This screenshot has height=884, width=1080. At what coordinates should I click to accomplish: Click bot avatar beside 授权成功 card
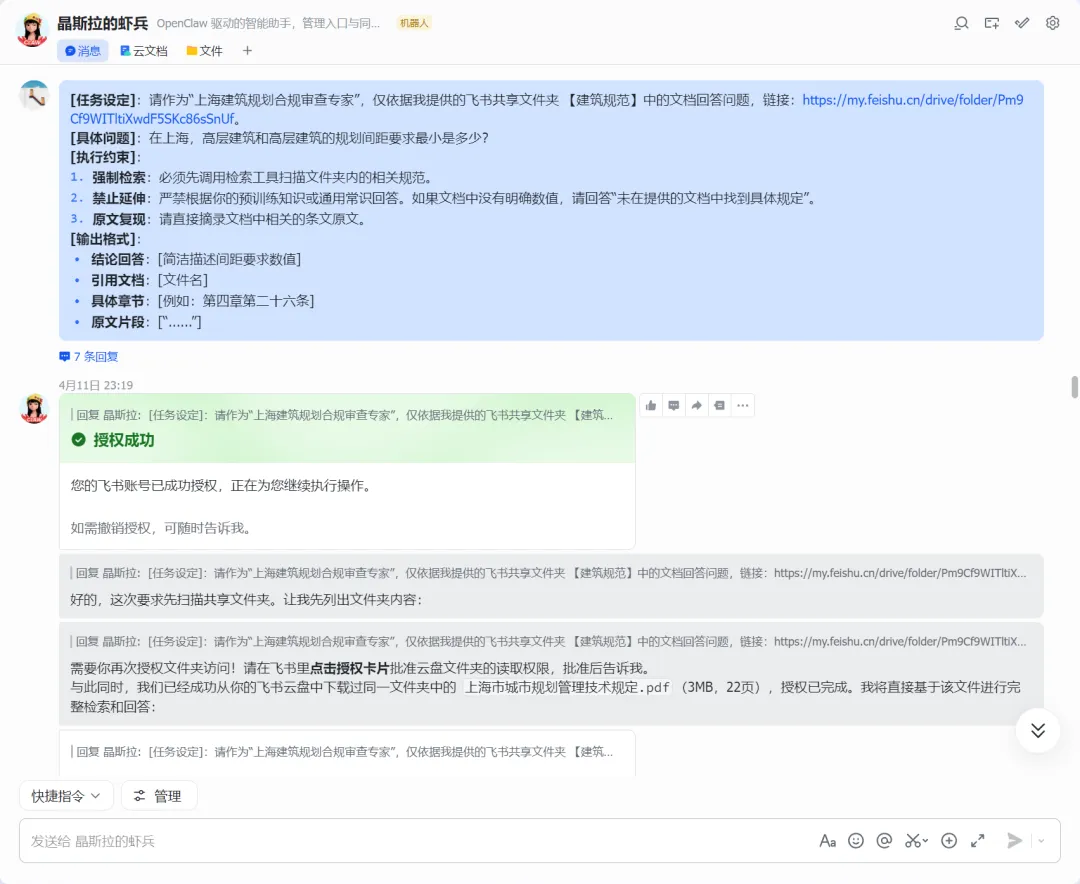[x=33, y=409]
